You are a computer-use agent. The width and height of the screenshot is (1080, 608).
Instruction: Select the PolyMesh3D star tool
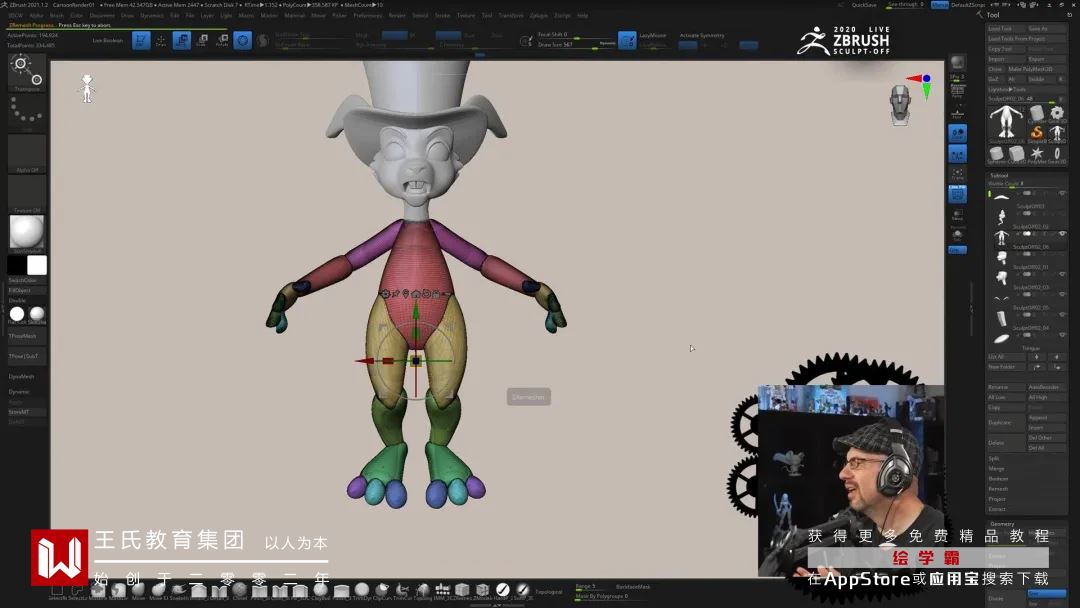(1037, 154)
